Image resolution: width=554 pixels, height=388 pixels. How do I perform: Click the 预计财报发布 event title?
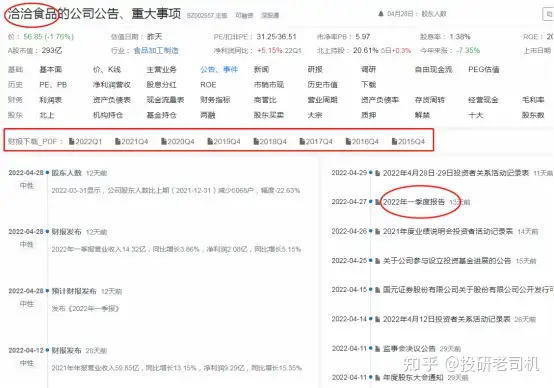point(74,291)
